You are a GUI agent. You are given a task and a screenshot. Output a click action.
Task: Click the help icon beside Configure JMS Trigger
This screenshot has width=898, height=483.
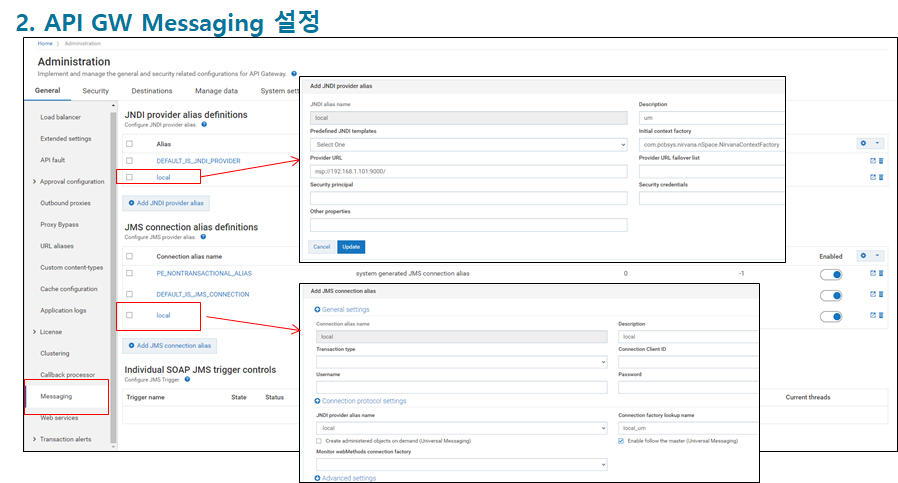(187, 380)
